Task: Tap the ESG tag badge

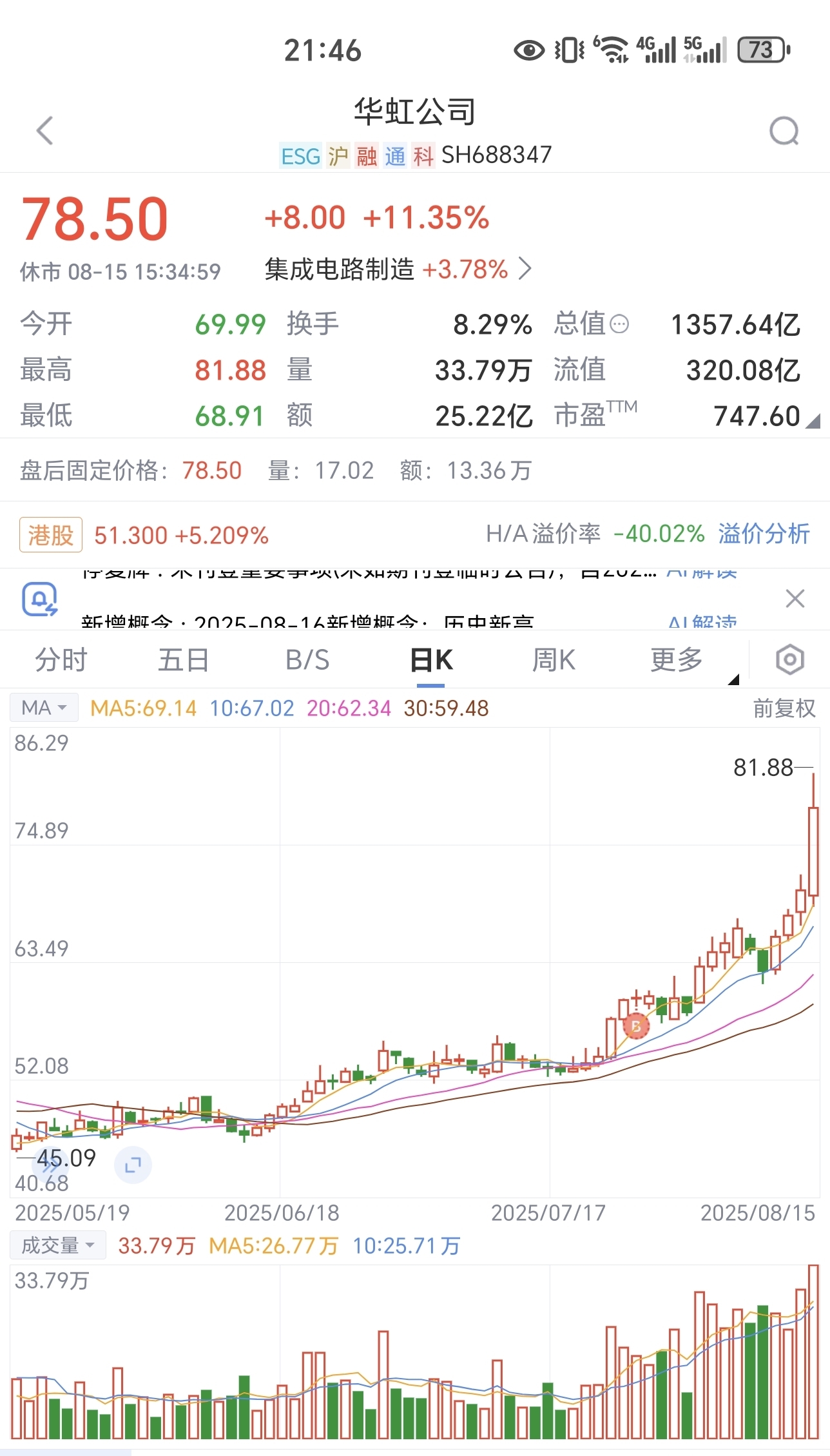Action: point(300,156)
